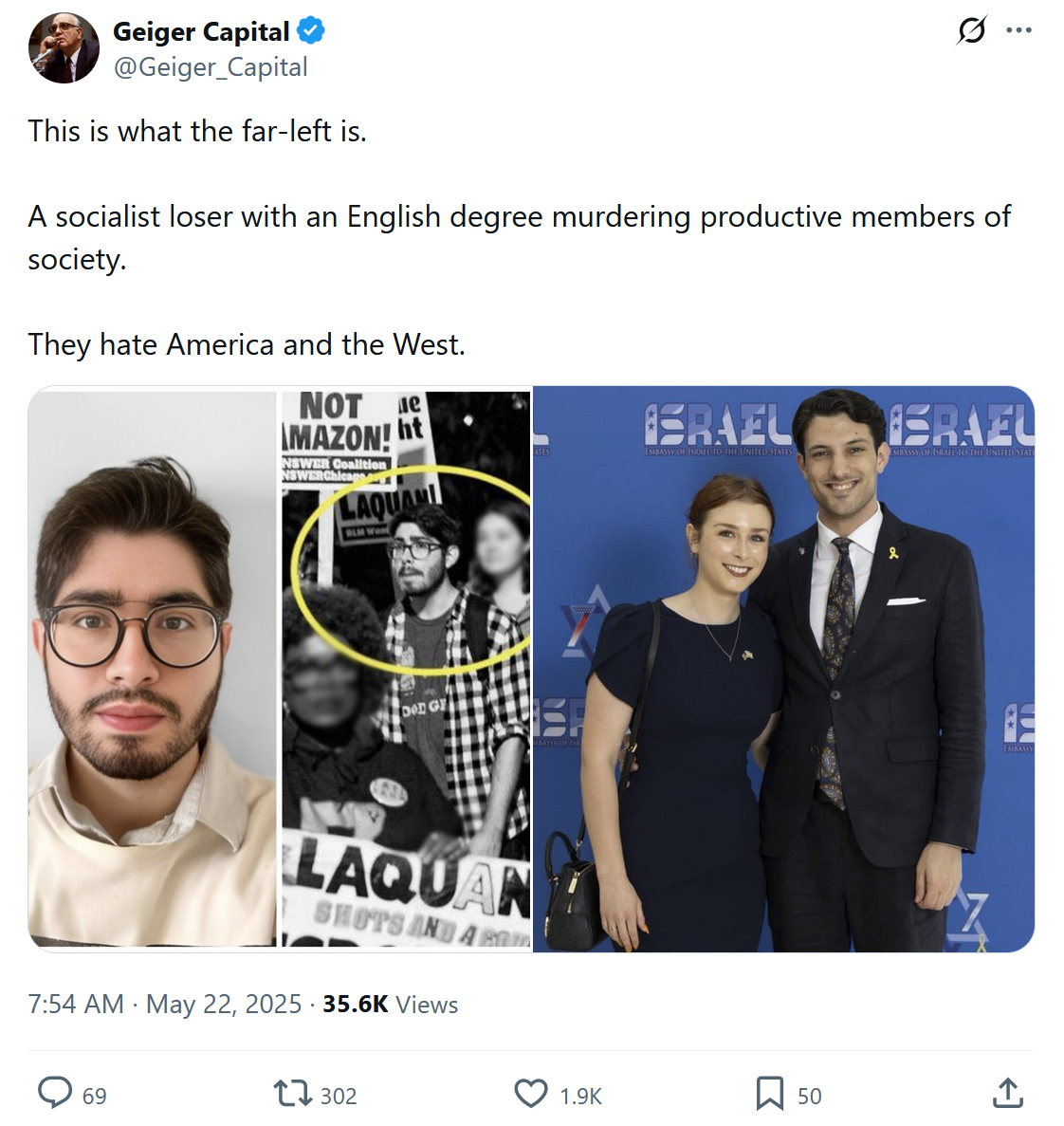This screenshot has width=1064, height=1126.
Task: Click the share upload icon
Action: pos(1007,1094)
